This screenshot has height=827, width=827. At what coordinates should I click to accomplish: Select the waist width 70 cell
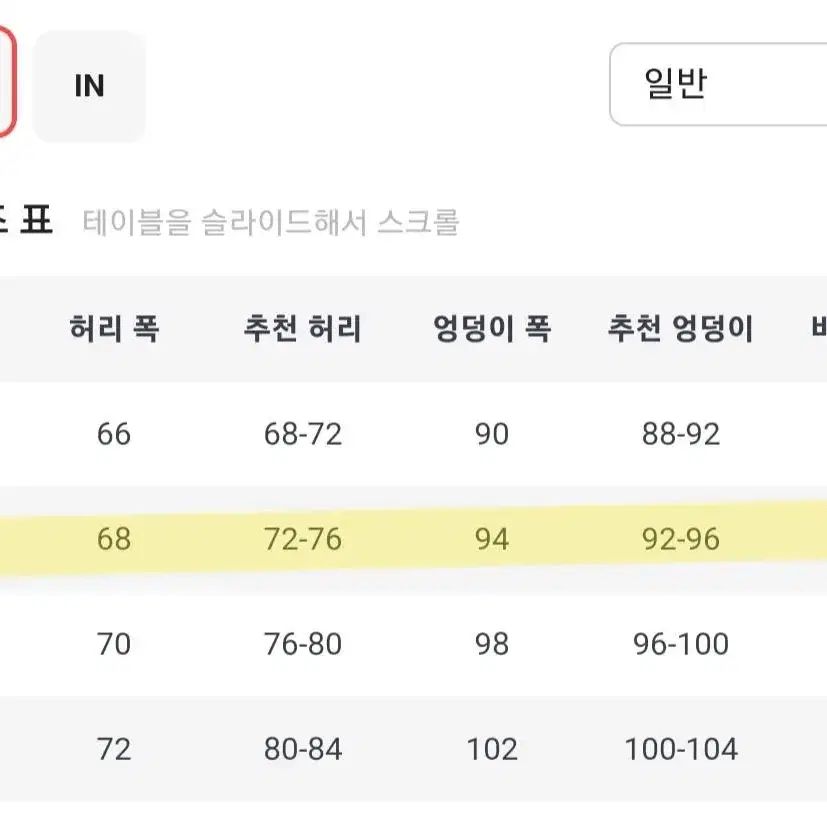[114, 644]
